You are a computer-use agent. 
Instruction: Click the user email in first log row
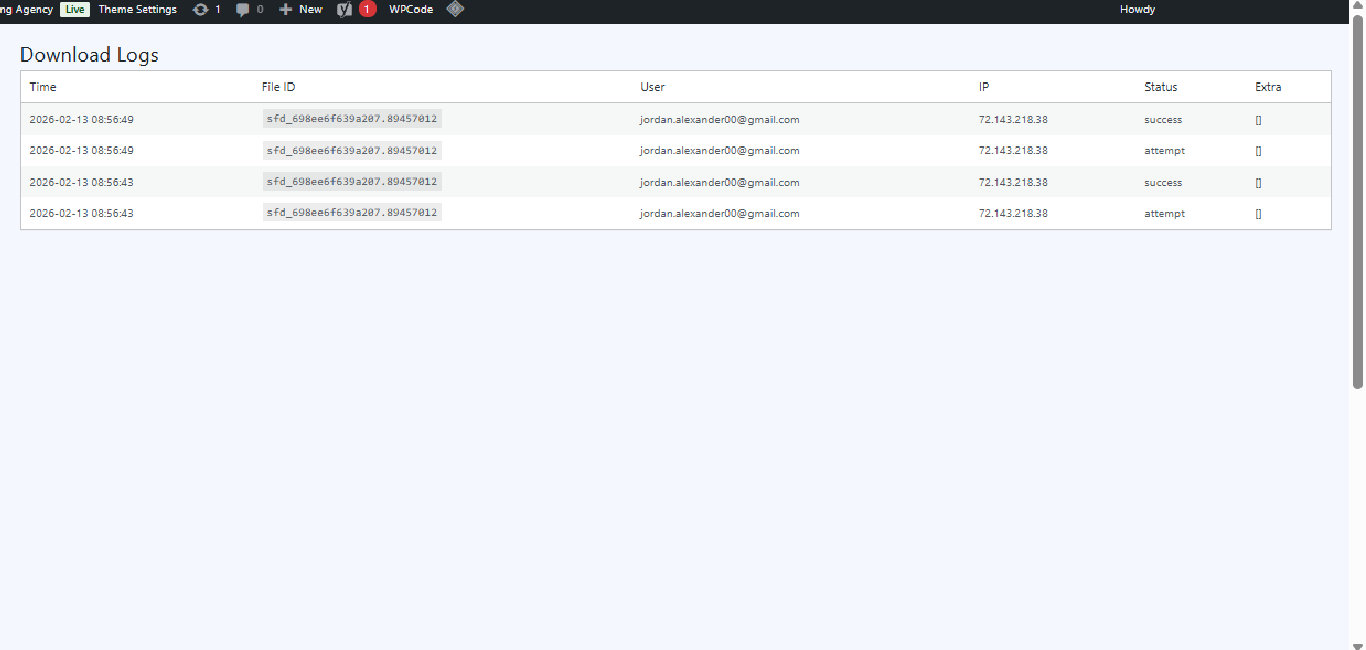pyautogui.click(x=719, y=119)
